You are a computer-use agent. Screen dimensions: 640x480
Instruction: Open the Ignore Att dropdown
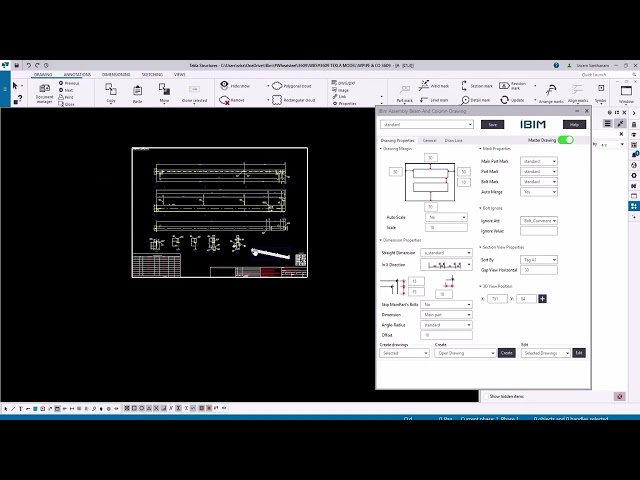tap(539, 221)
